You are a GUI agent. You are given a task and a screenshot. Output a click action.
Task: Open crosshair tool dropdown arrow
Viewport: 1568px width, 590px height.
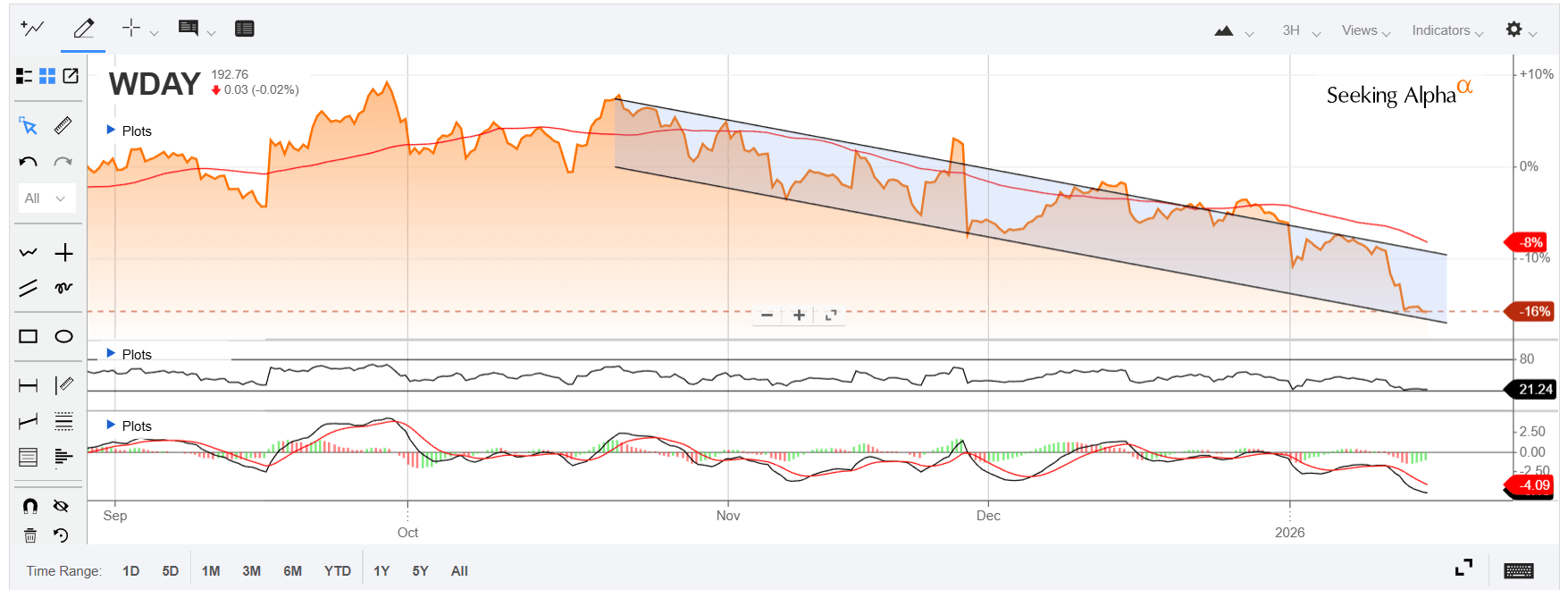coord(154,33)
